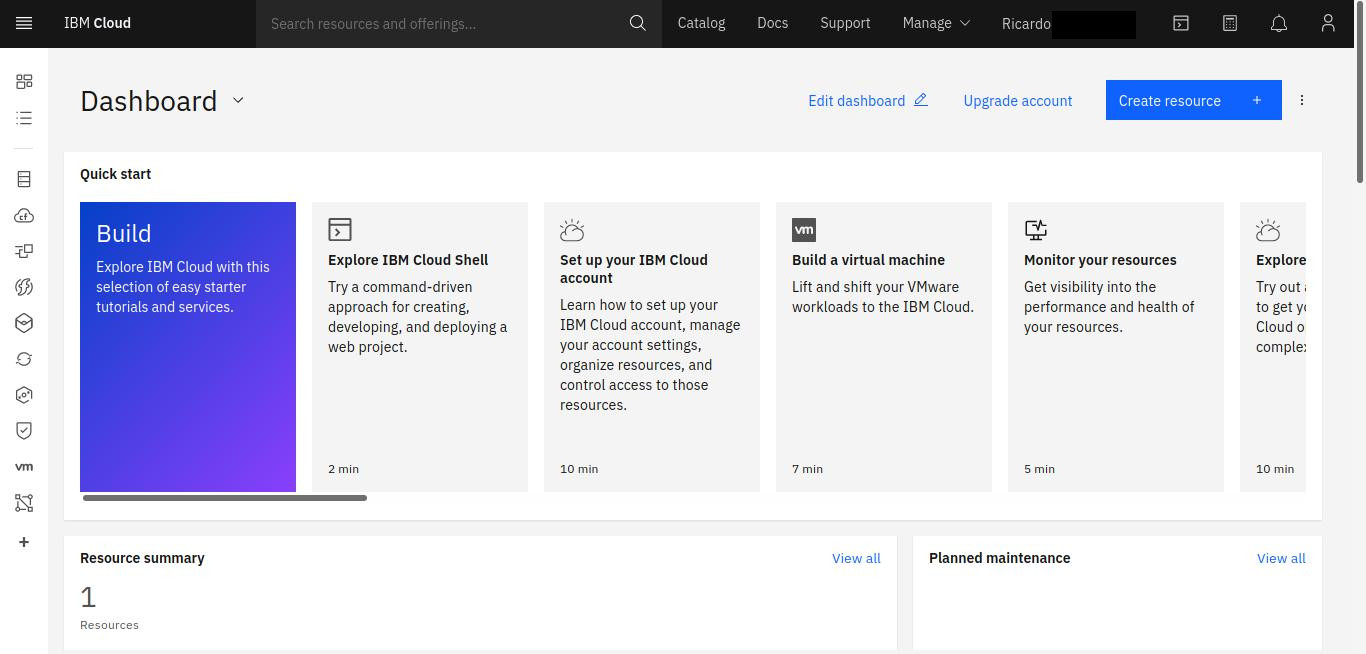The width and height of the screenshot is (1366, 654).
Task: Click View all in Resource summary
Action: (x=856, y=558)
